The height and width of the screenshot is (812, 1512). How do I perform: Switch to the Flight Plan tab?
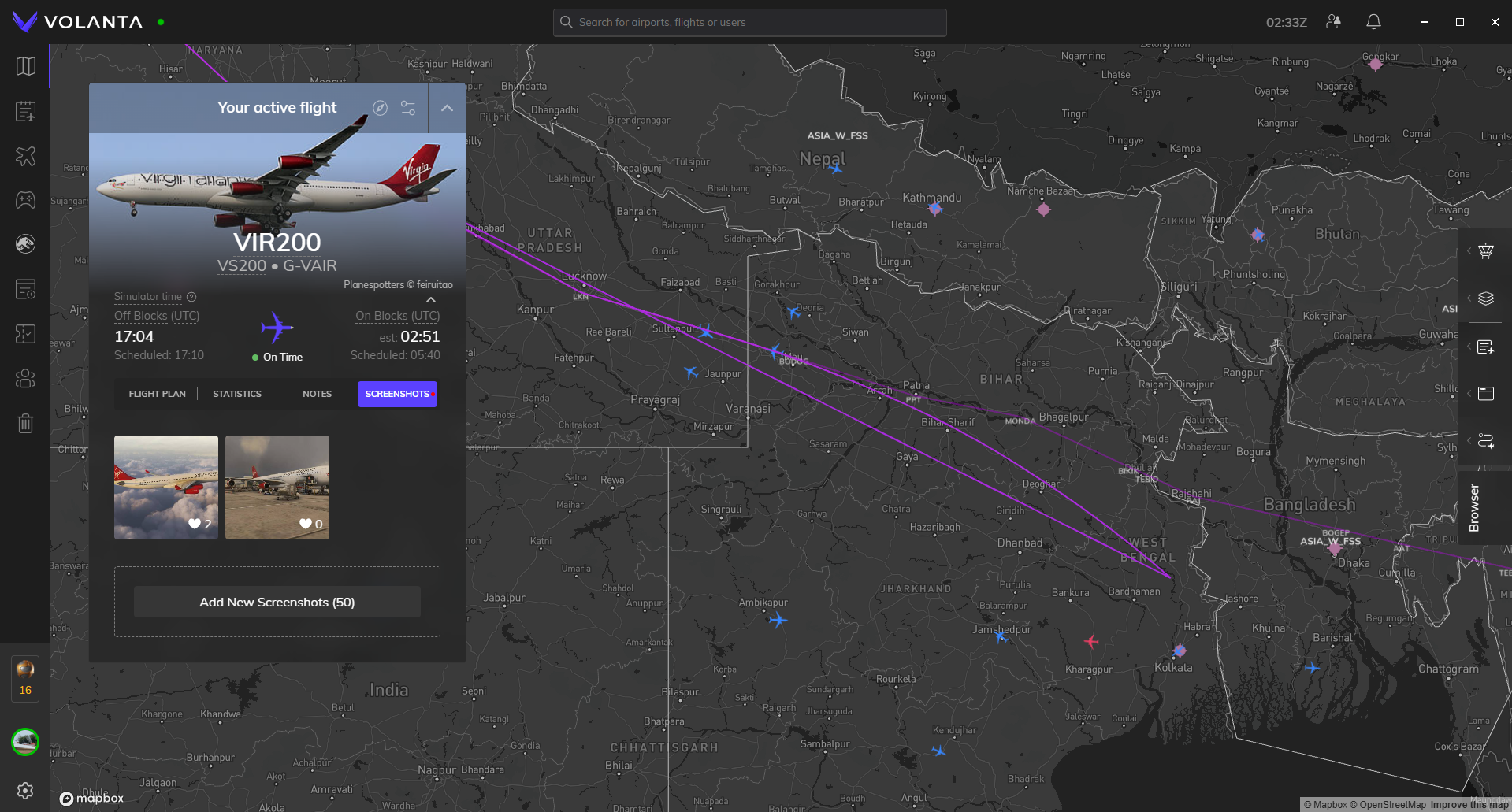coord(158,394)
